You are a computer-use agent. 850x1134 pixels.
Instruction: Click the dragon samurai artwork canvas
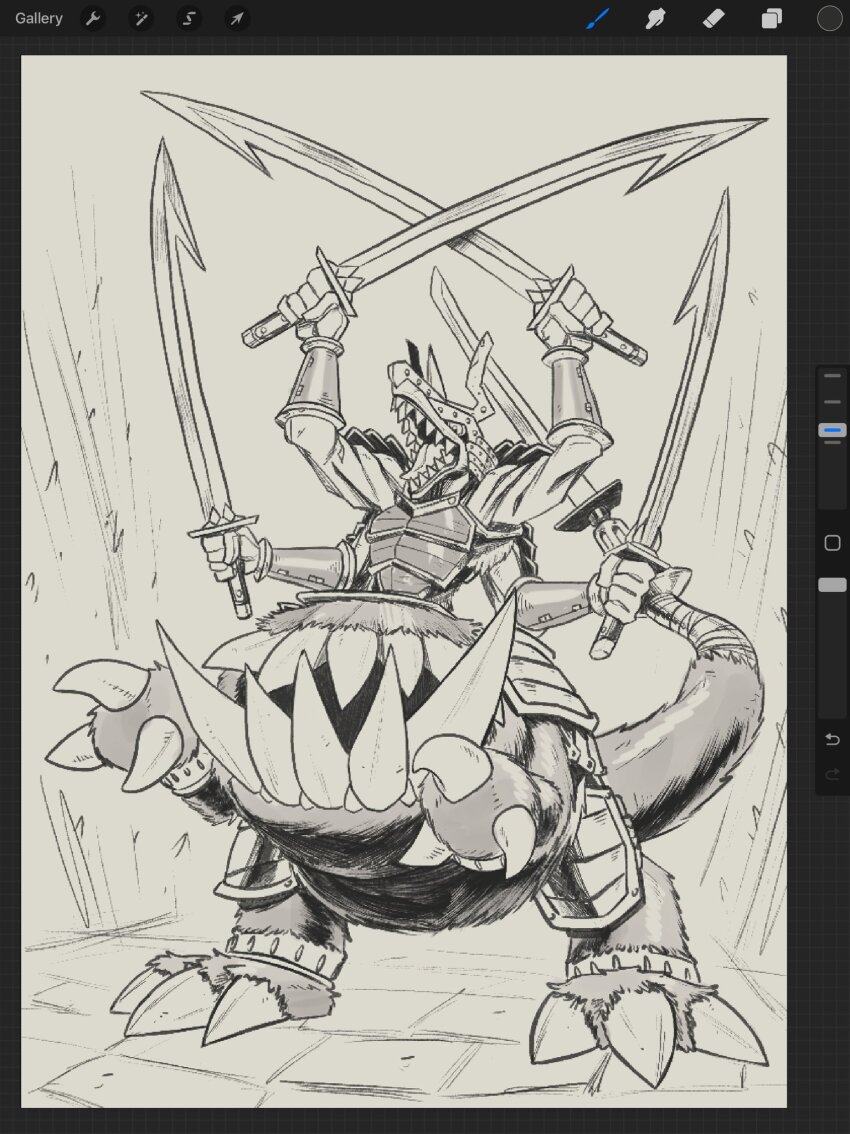404,581
